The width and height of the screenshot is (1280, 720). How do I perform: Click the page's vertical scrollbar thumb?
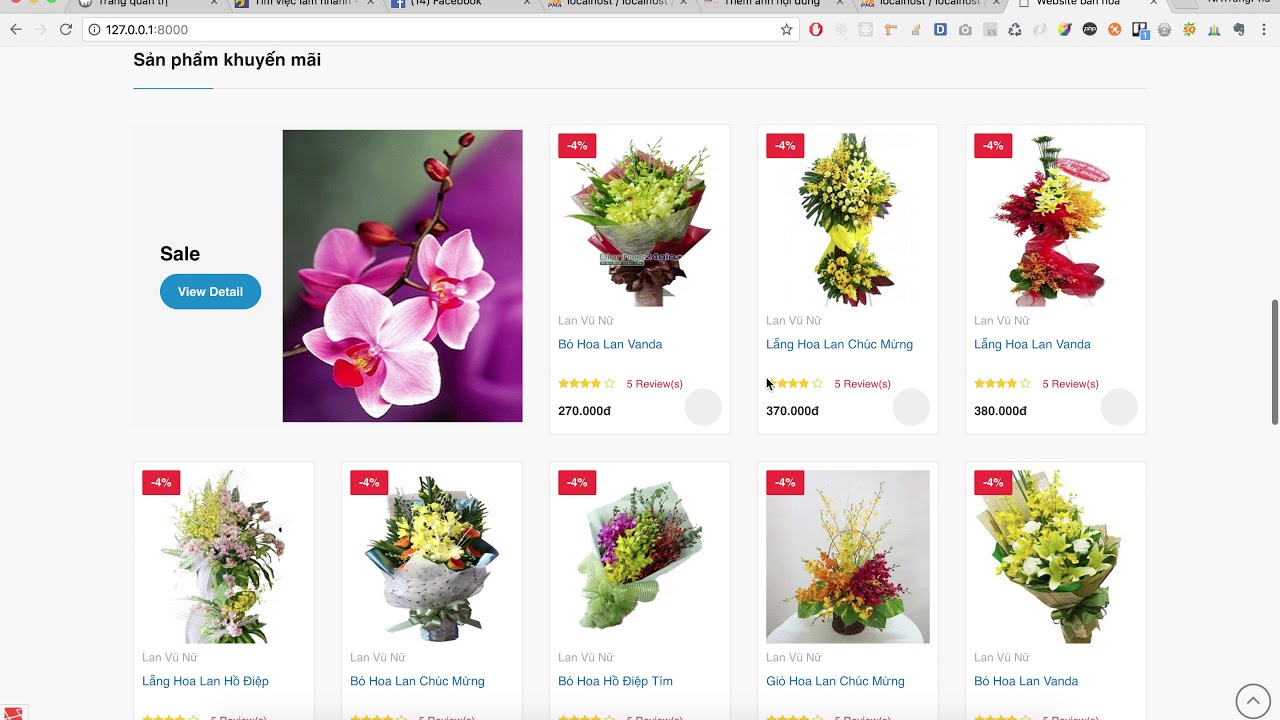point(1274,362)
